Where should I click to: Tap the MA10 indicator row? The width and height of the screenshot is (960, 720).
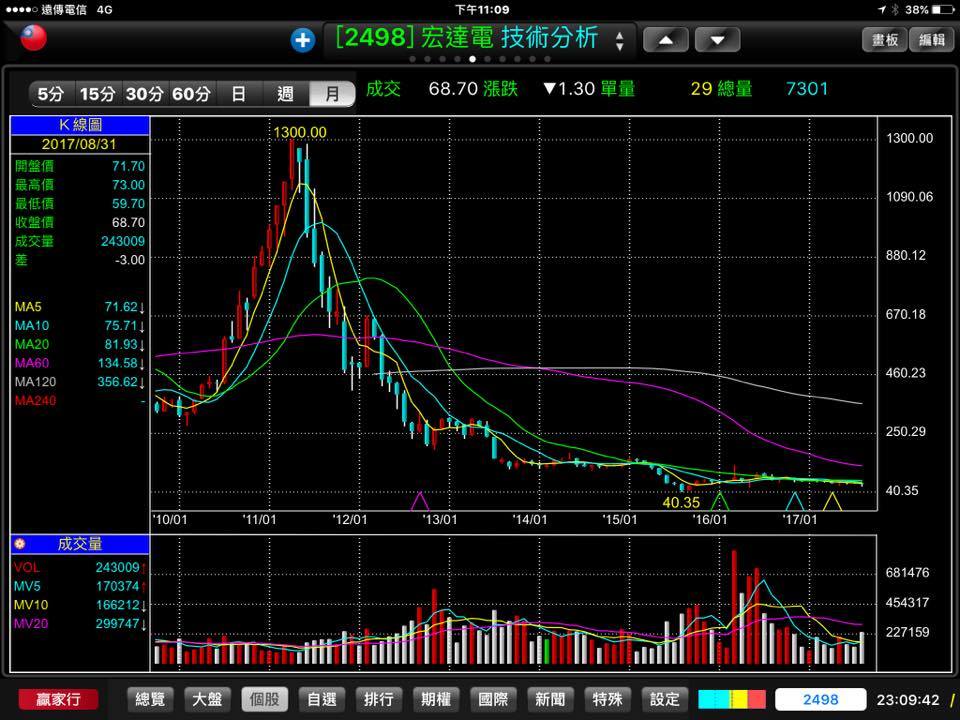[x=80, y=326]
